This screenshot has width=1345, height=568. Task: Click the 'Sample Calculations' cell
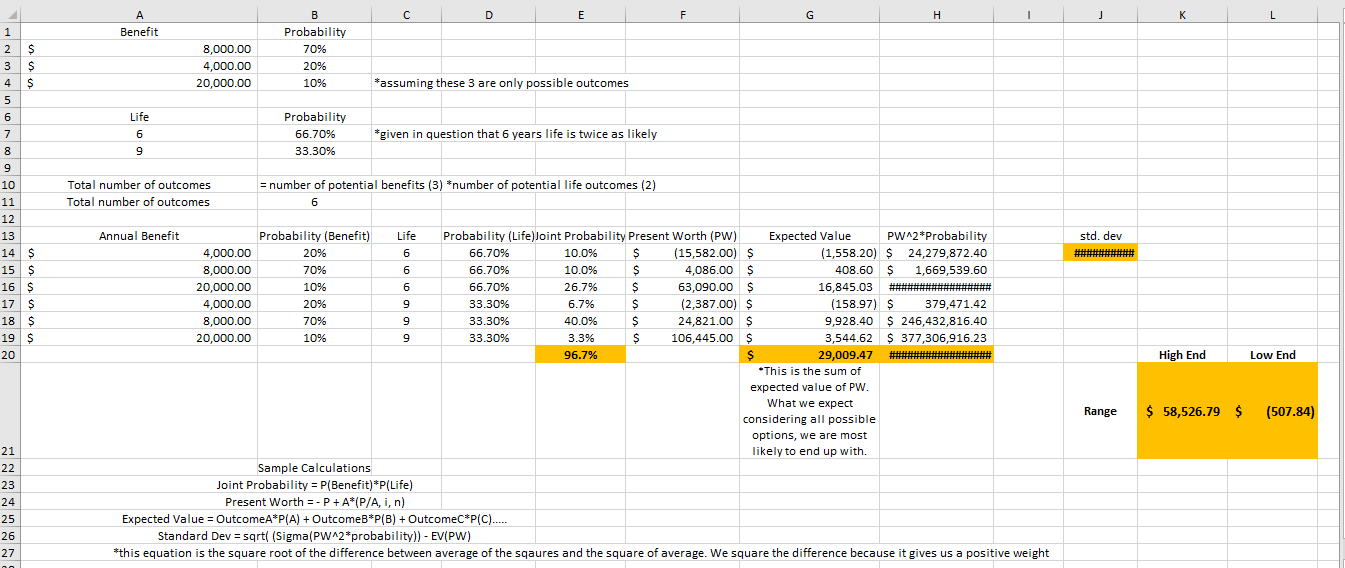315,468
